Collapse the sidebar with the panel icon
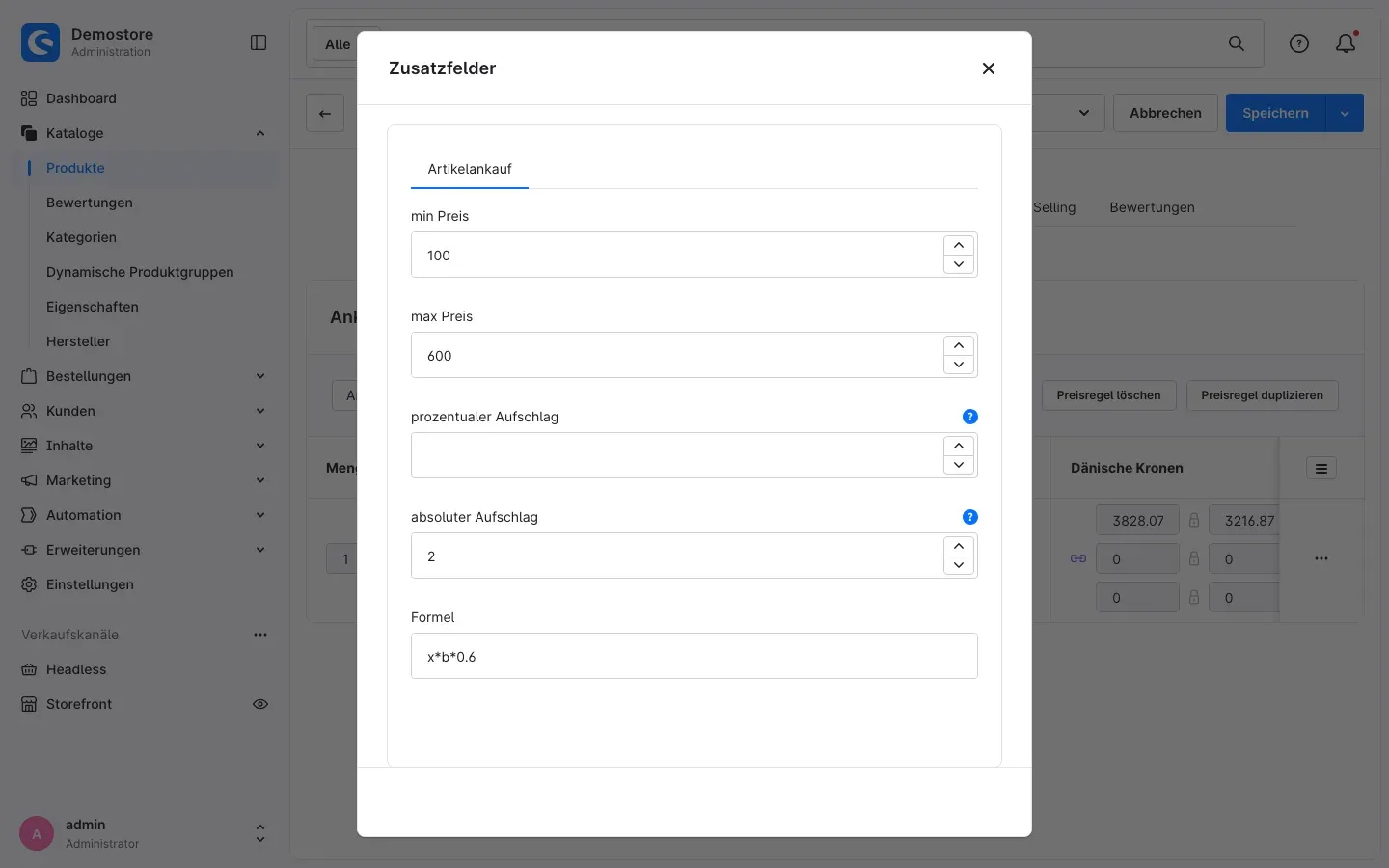The height and width of the screenshot is (868, 1389). (259, 42)
